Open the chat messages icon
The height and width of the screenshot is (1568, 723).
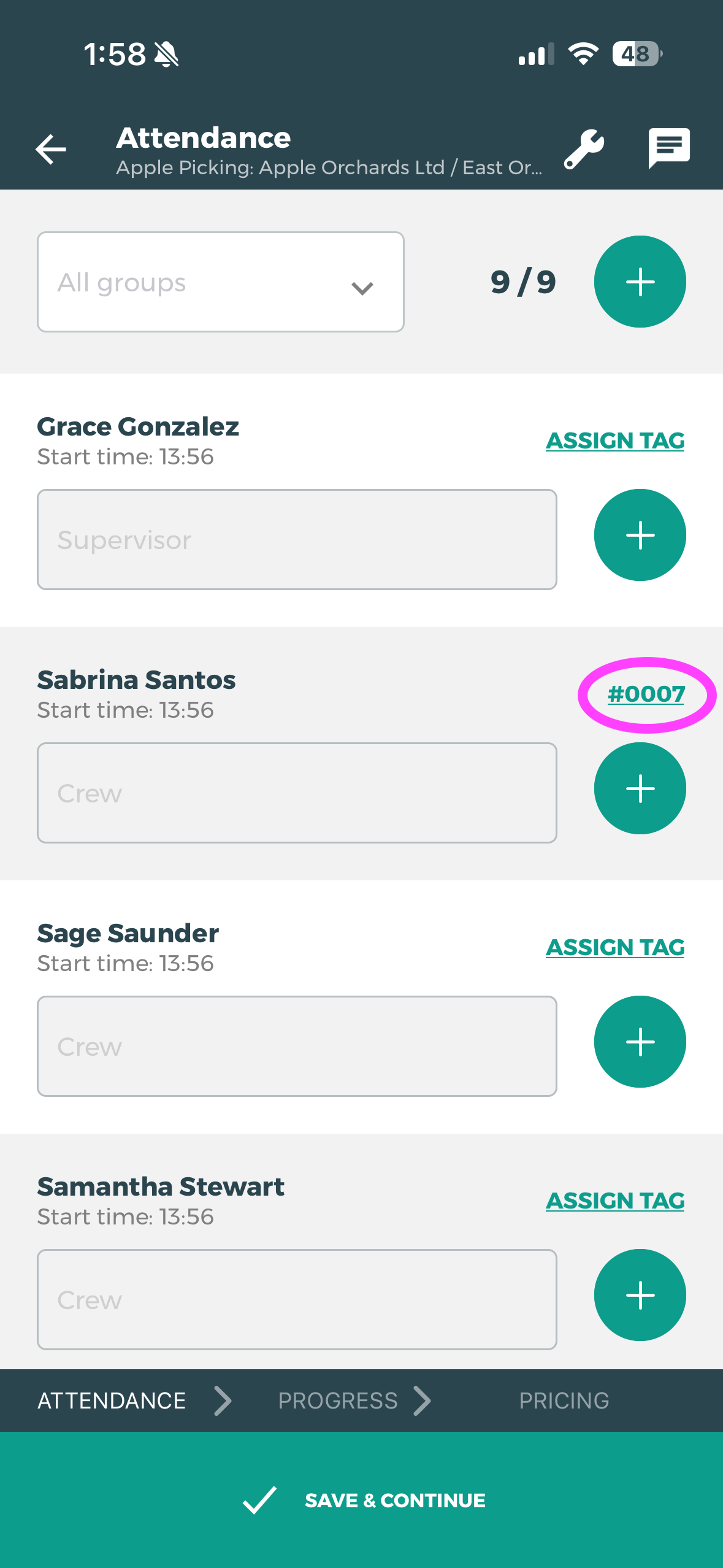pyautogui.click(x=669, y=148)
